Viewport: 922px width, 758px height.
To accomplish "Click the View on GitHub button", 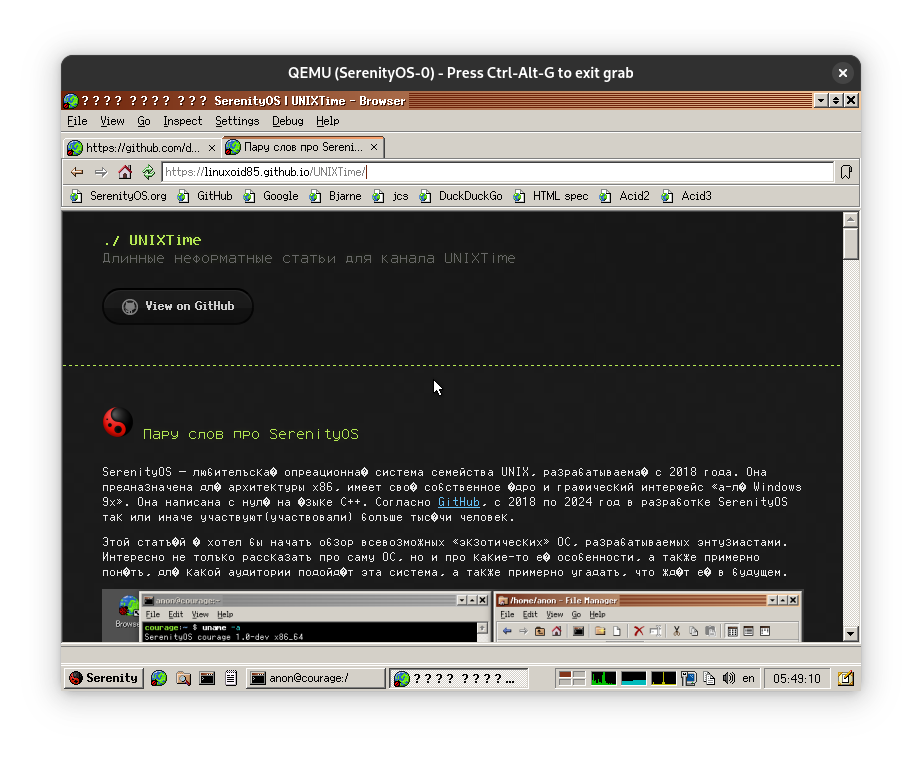I will 178,306.
